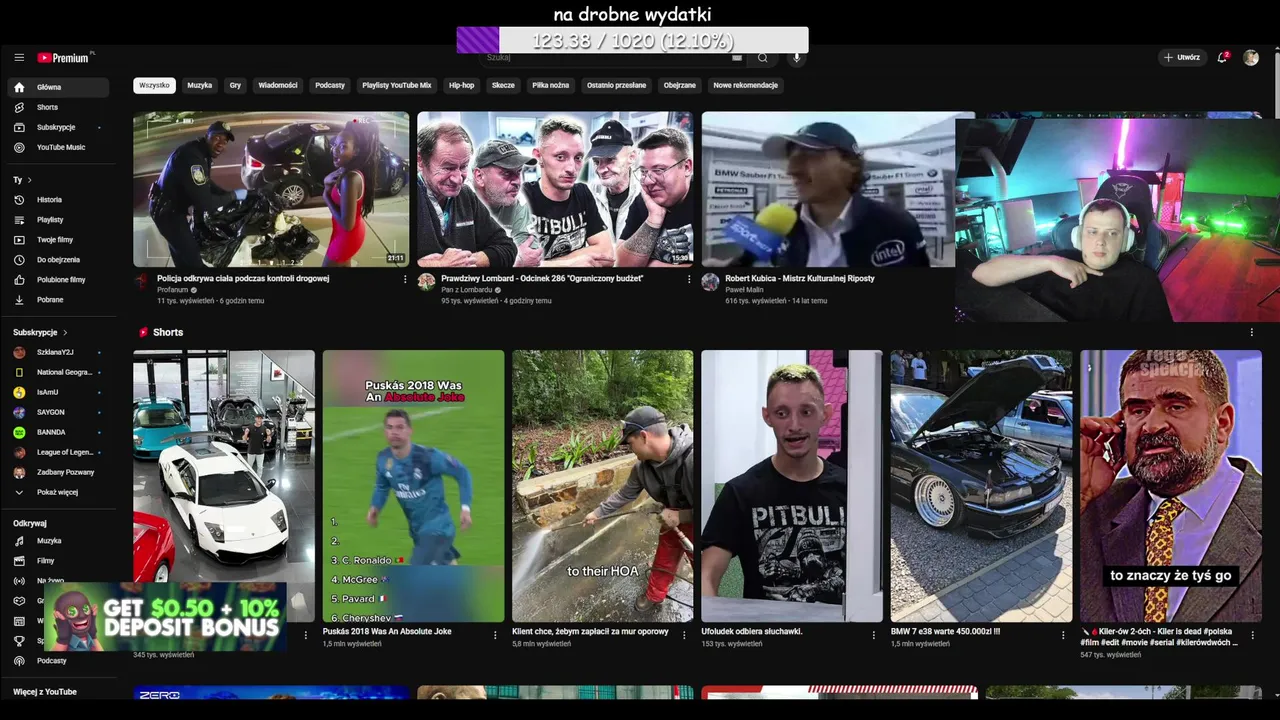Open SzklanaY2J subscription avatar
Viewport: 1280px width, 720px height.
(x=19, y=352)
